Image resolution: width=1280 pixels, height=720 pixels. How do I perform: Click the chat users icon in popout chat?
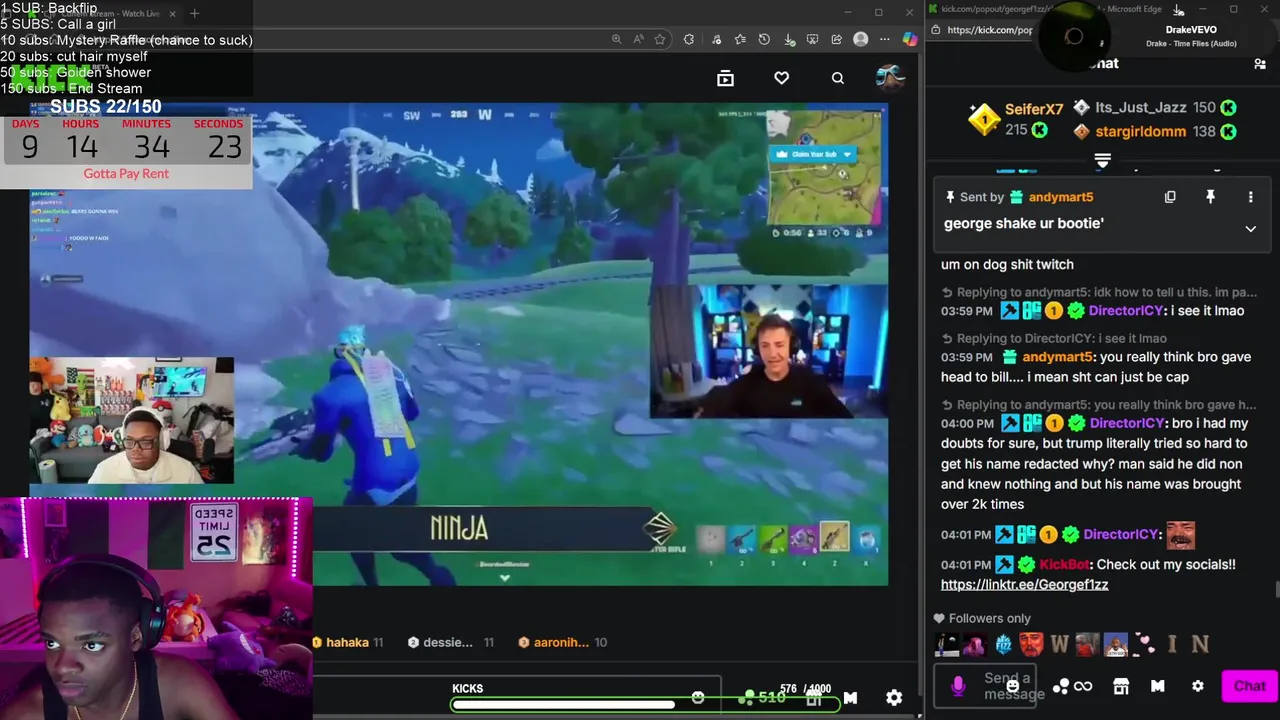tap(1260, 63)
